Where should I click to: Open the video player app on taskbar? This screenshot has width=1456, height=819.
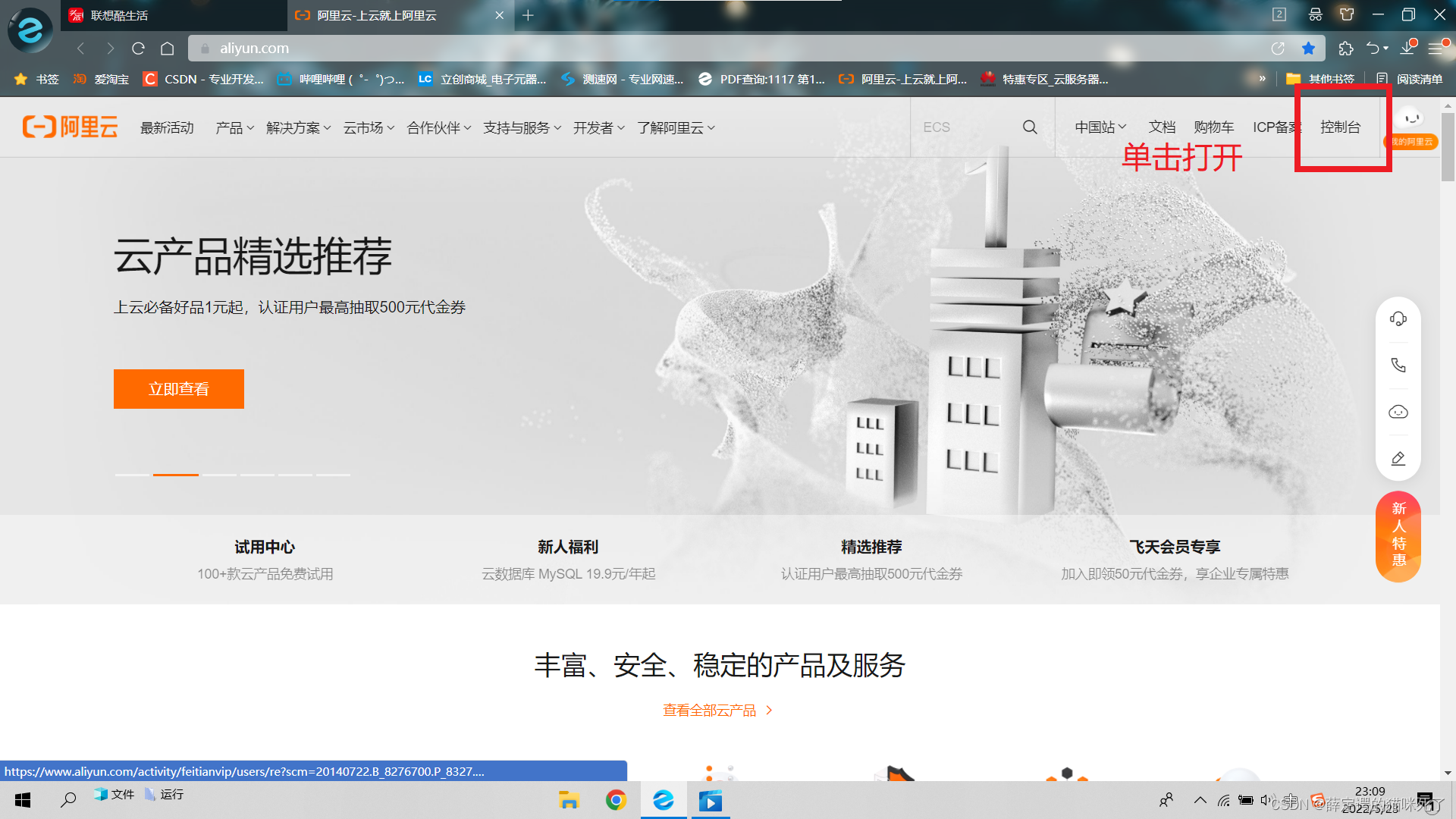pyautogui.click(x=711, y=801)
